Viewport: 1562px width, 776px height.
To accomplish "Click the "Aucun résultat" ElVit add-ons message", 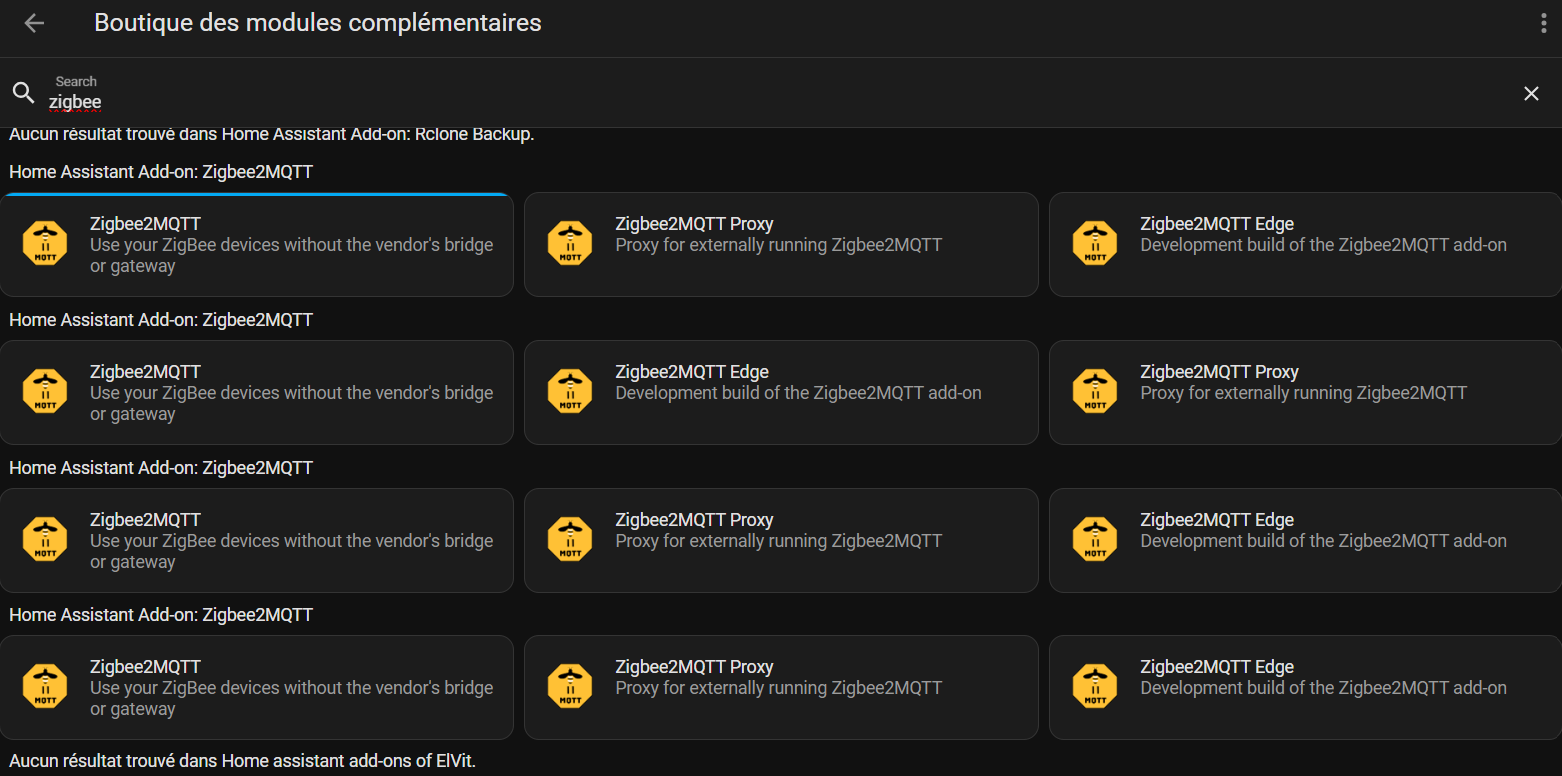I will coord(243,761).
